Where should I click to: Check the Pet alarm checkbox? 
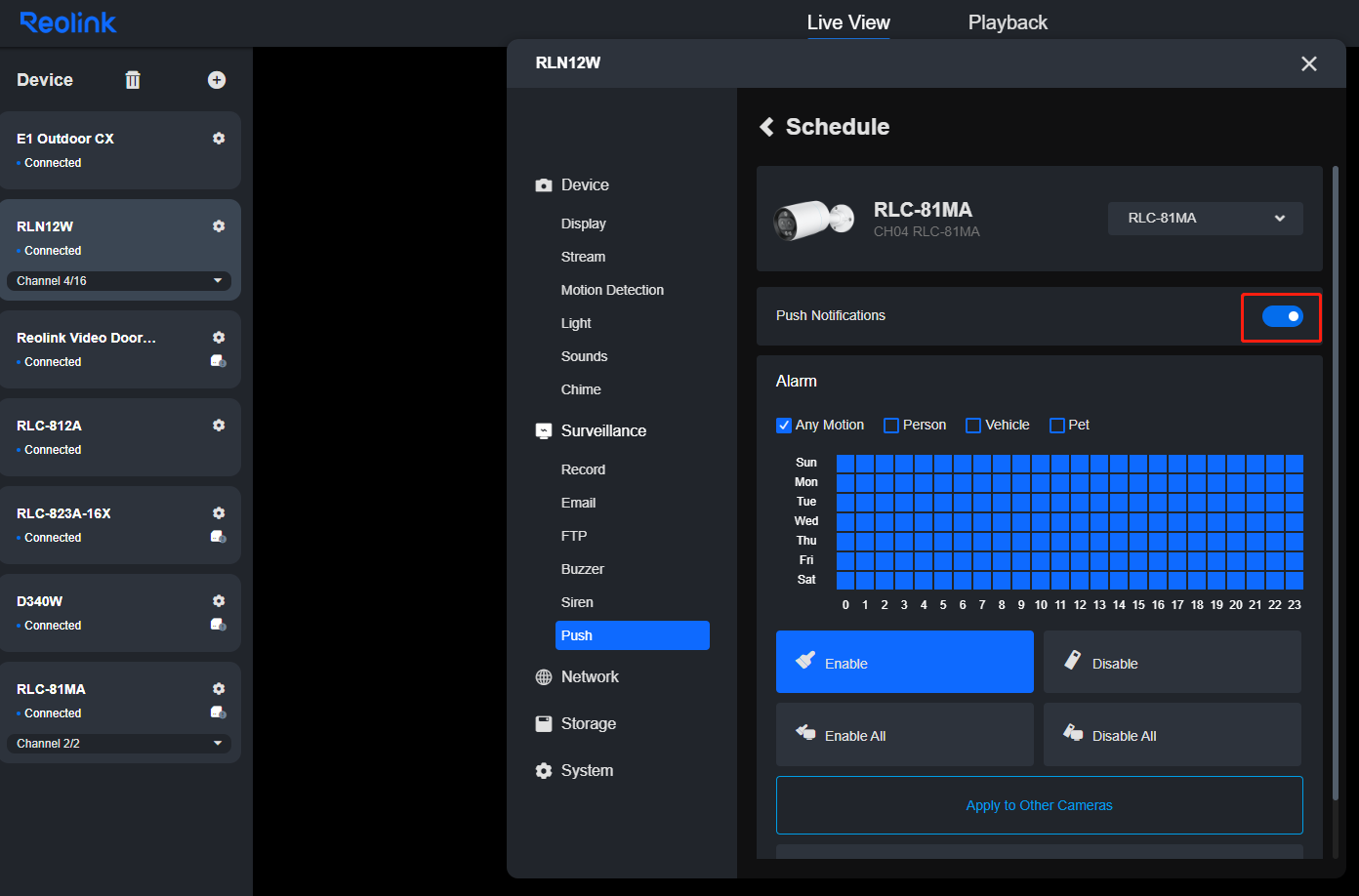[1057, 426]
